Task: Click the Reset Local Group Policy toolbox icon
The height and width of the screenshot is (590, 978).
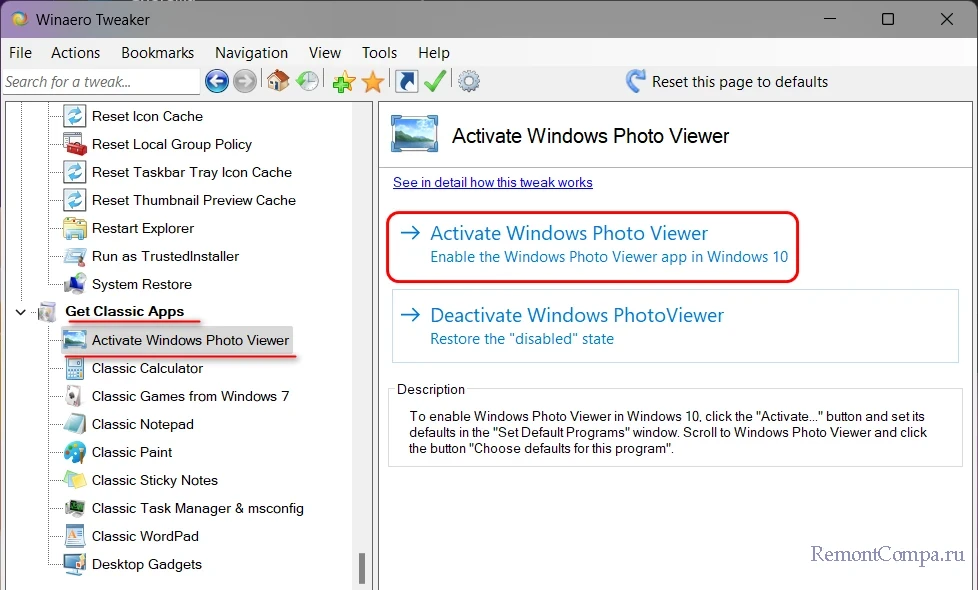Action: pos(75,144)
